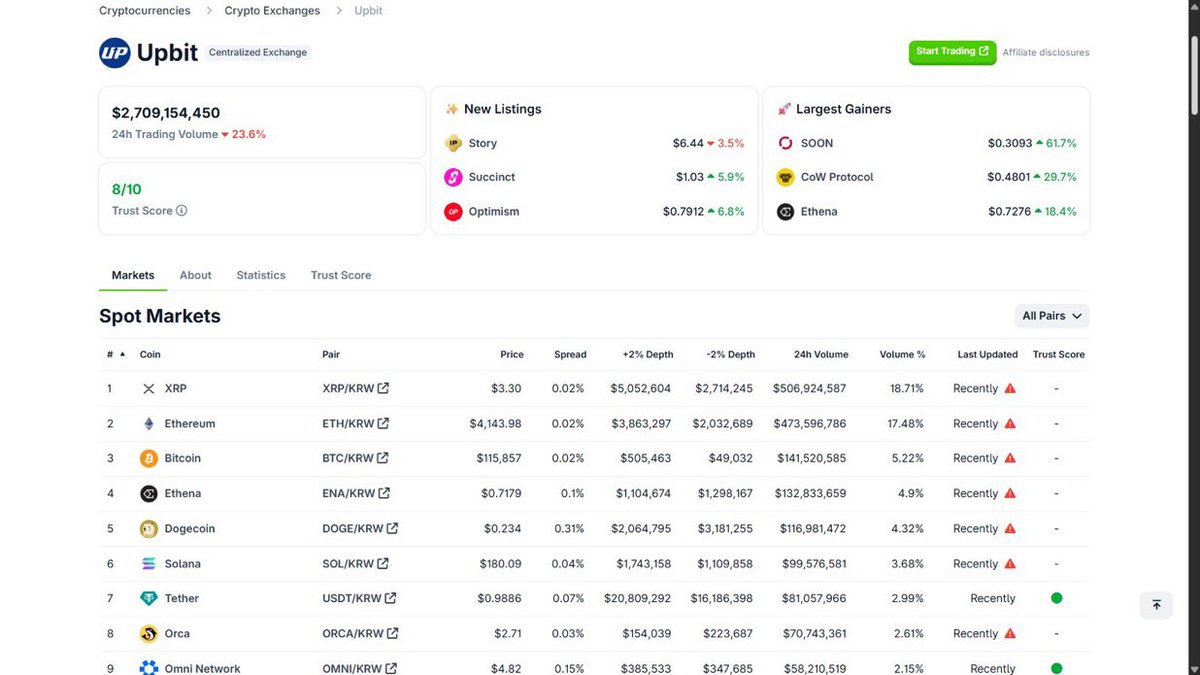Switch to the Statistics tab
This screenshot has width=1200, height=675.
pos(261,275)
